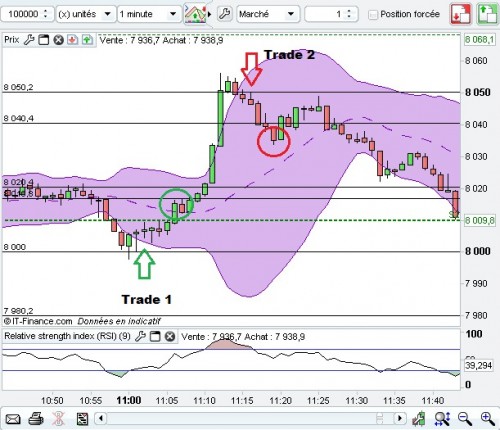Enable the Position forcée checkbox
The image size is (500, 430).
373,15
